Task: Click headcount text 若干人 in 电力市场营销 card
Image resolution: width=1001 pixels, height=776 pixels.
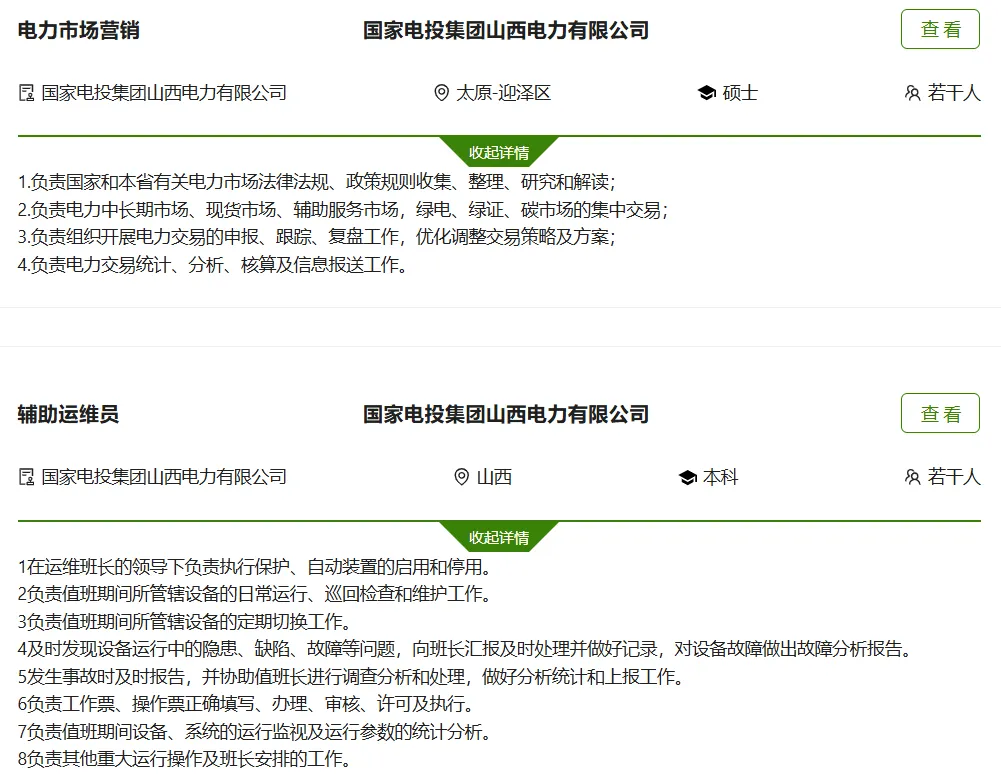Action: 954,93
